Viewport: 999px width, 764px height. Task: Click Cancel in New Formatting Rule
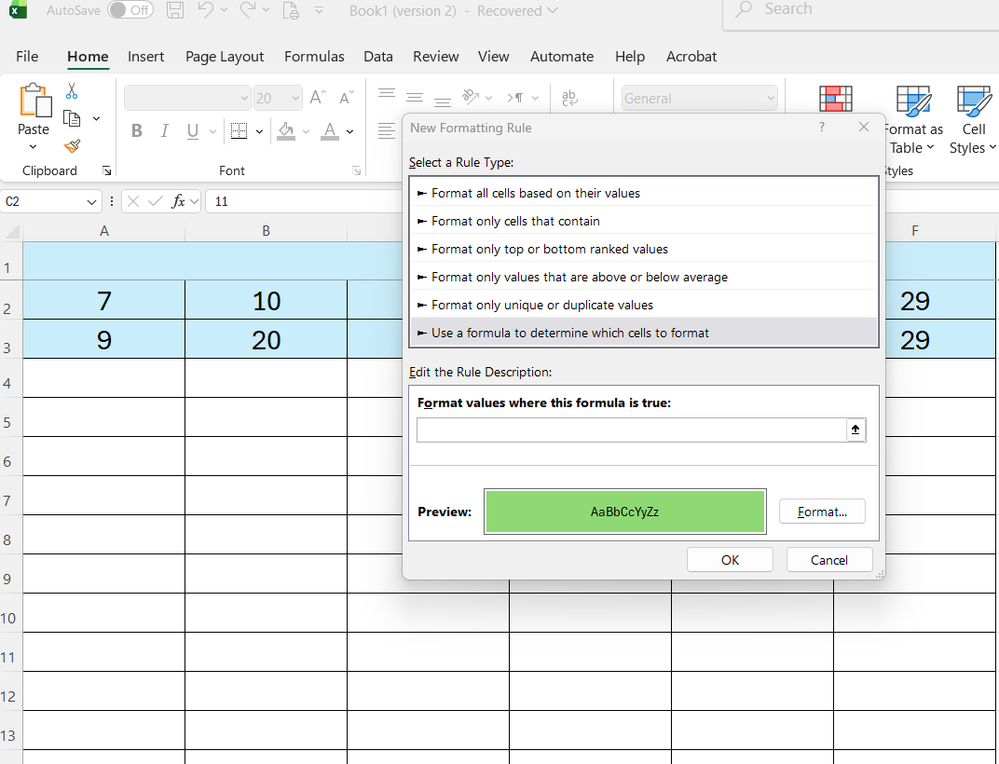click(829, 560)
